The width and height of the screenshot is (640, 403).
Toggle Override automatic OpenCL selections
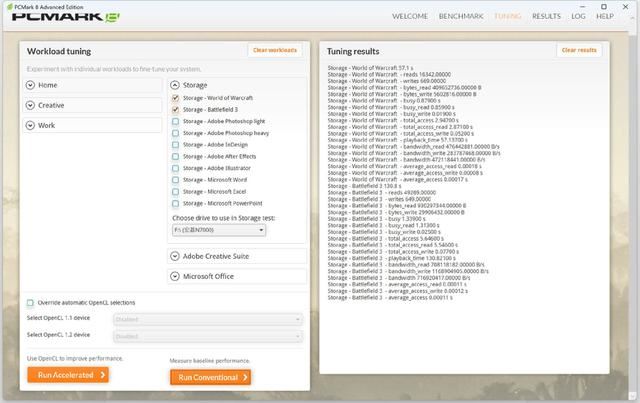coord(30,303)
